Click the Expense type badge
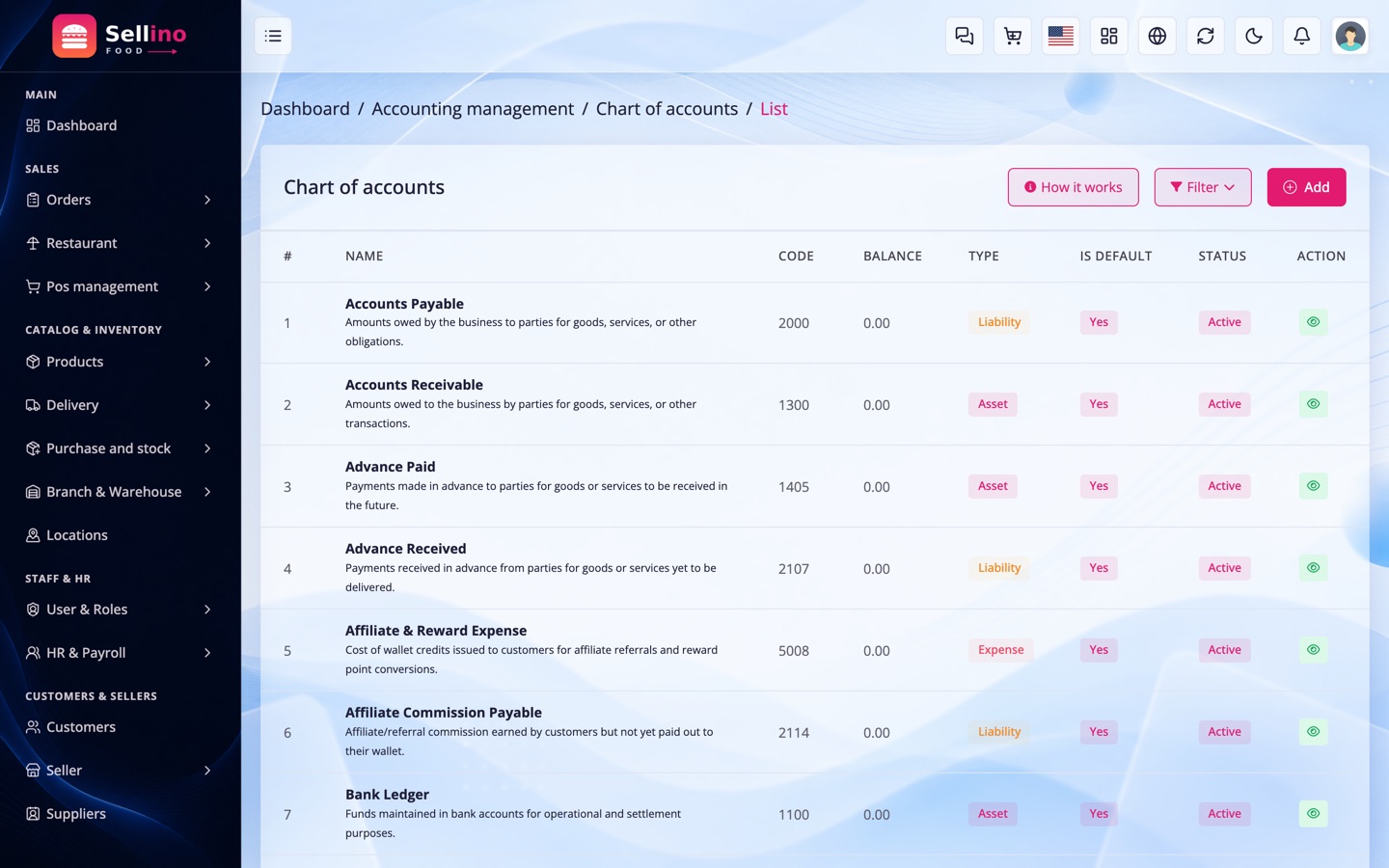1389x868 pixels. [x=1000, y=650]
